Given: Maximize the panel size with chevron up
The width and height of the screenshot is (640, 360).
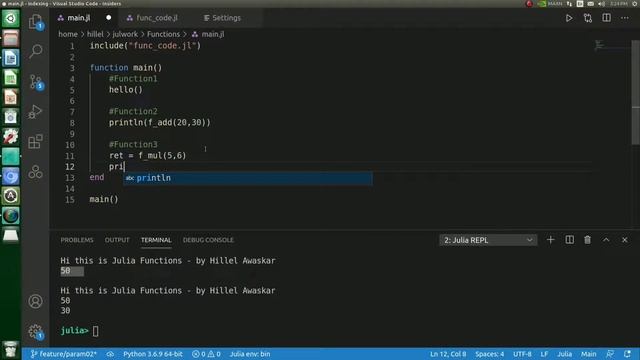Looking at the screenshot, I should pyautogui.click(x=606, y=240).
